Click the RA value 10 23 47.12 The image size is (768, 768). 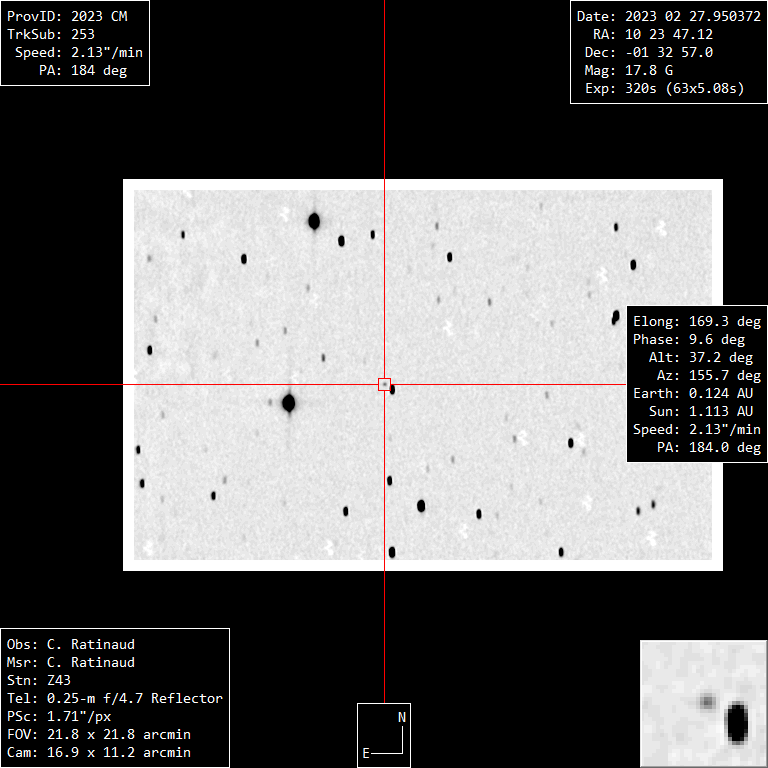(x=669, y=34)
